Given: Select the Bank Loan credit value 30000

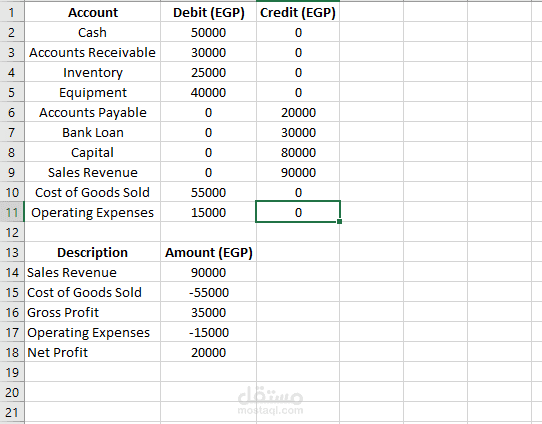Looking at the screenshot, I should pyautogui.click(x=298, y=132).
